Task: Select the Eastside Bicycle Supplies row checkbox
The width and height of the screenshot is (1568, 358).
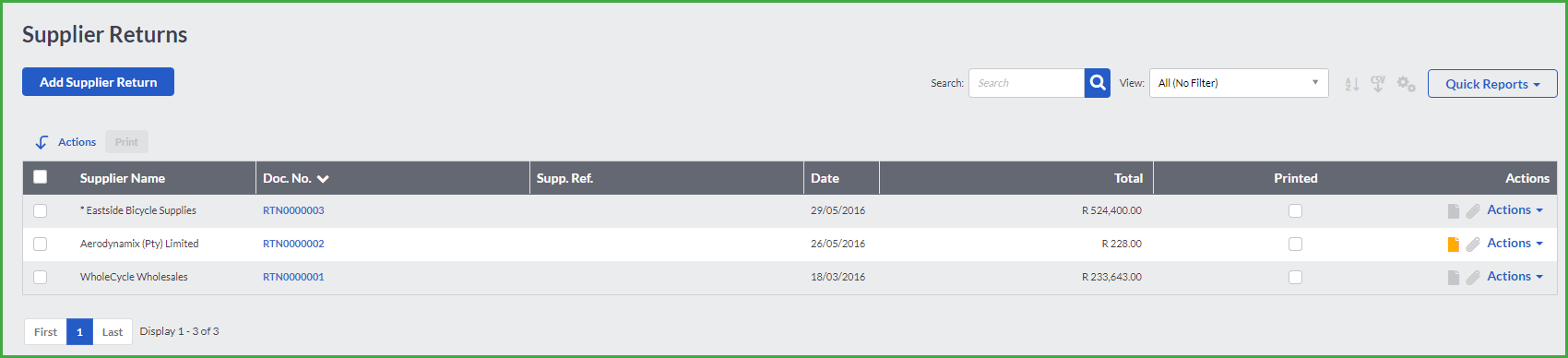Action: tap(40, 210)
